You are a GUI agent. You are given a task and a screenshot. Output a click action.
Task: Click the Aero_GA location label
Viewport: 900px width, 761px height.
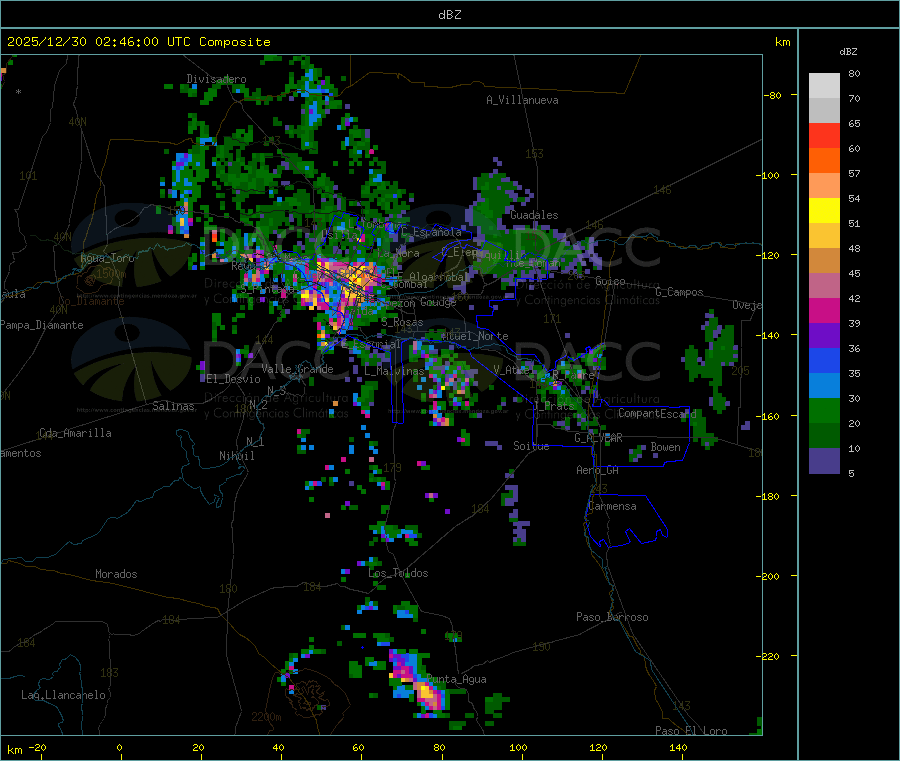click(598, 470)
